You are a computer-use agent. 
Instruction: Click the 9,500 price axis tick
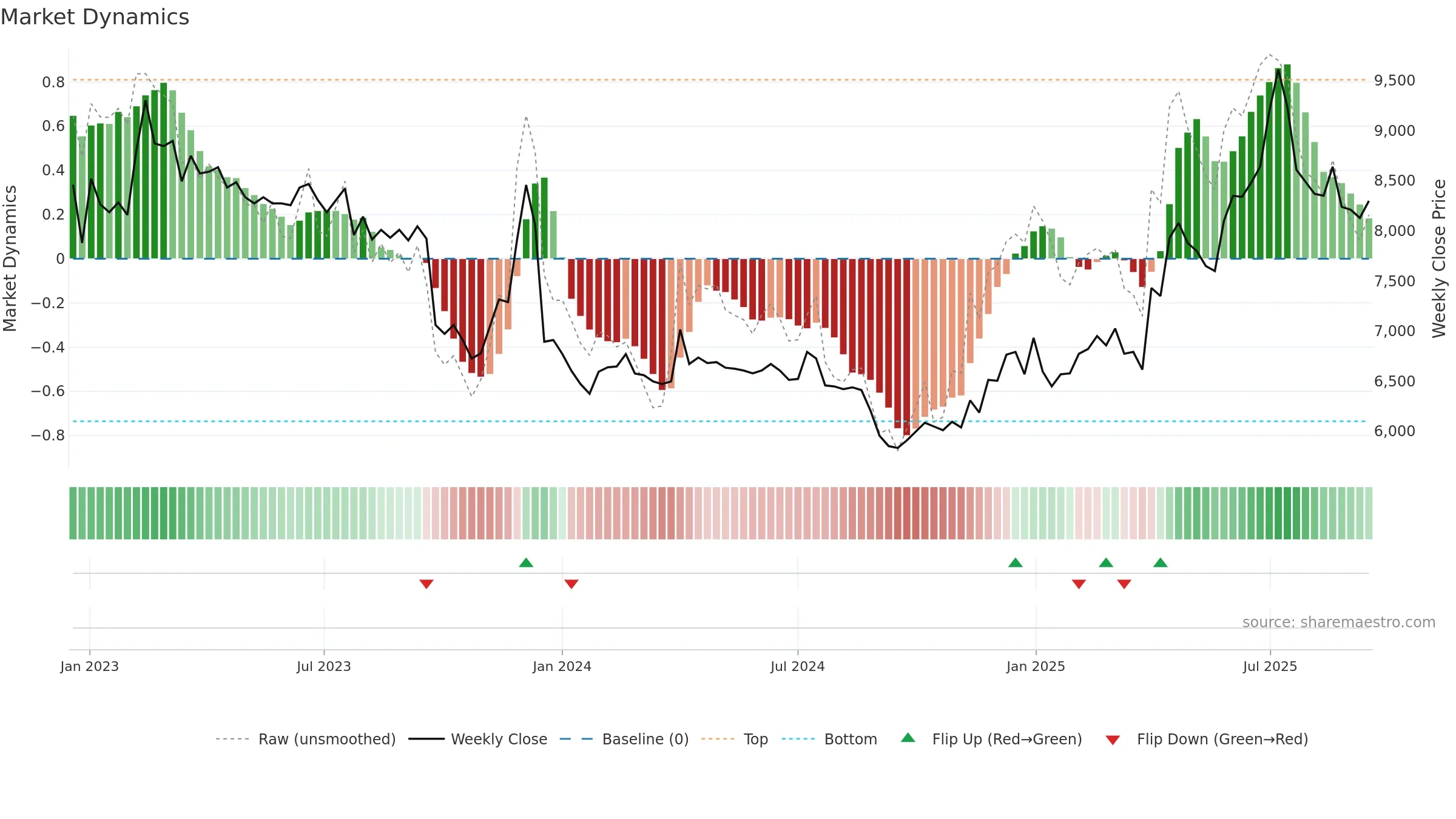coord(1395,81)
